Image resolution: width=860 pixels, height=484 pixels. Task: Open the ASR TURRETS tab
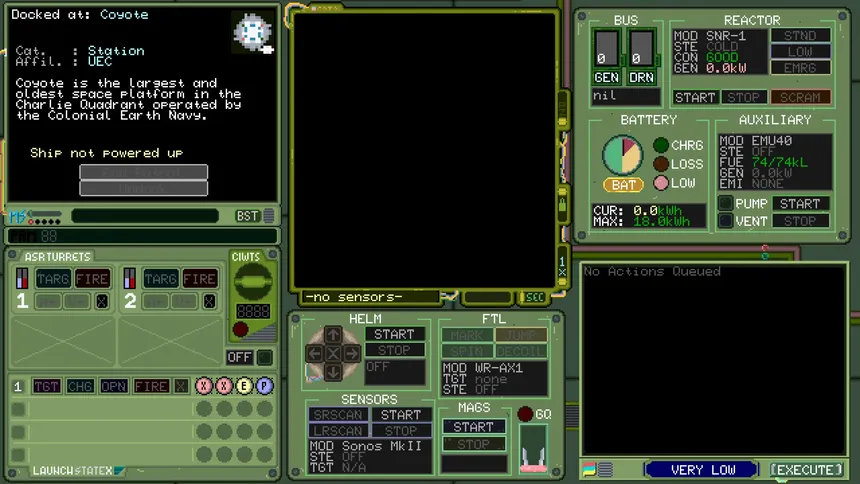click(57, 257)
